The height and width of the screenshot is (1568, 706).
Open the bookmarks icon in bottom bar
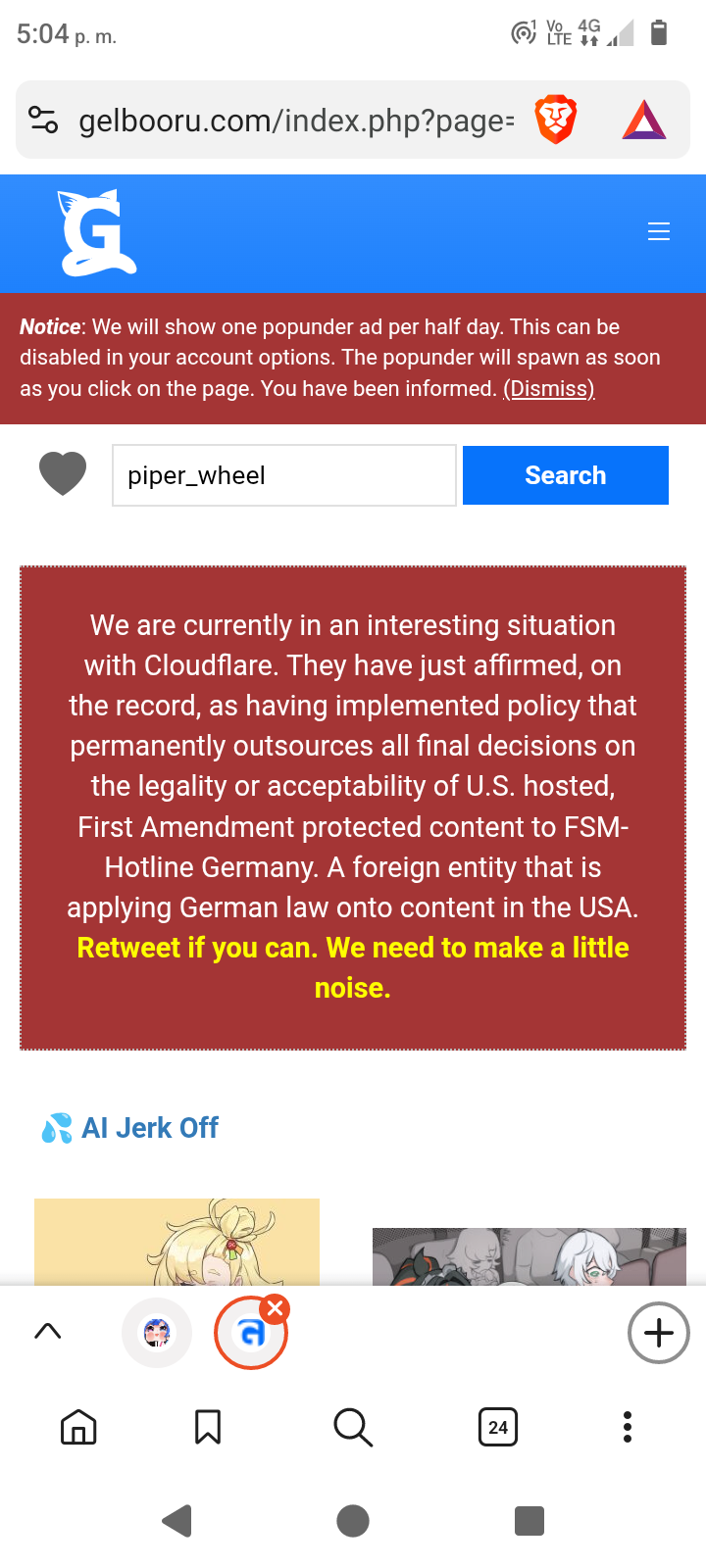tap(208, 1427)
